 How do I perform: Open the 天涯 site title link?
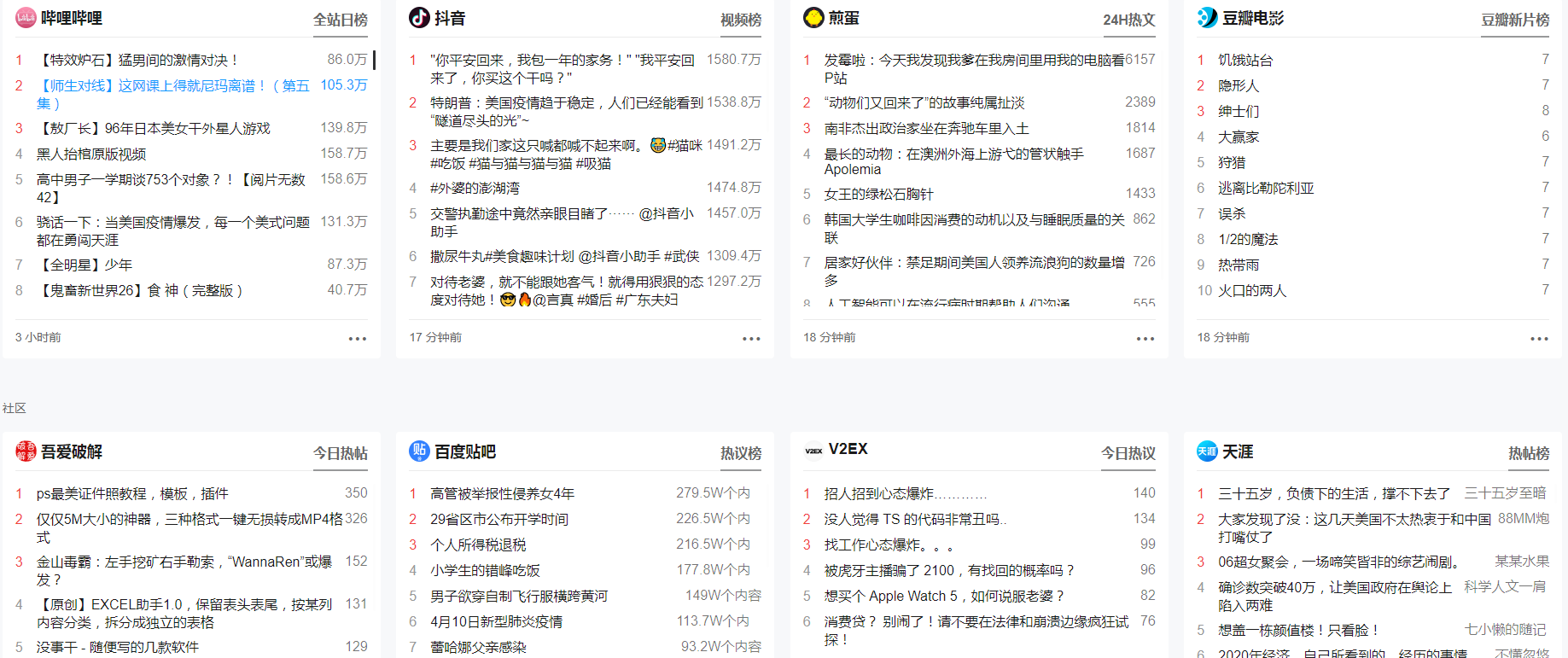click(x=1238, y=451)
